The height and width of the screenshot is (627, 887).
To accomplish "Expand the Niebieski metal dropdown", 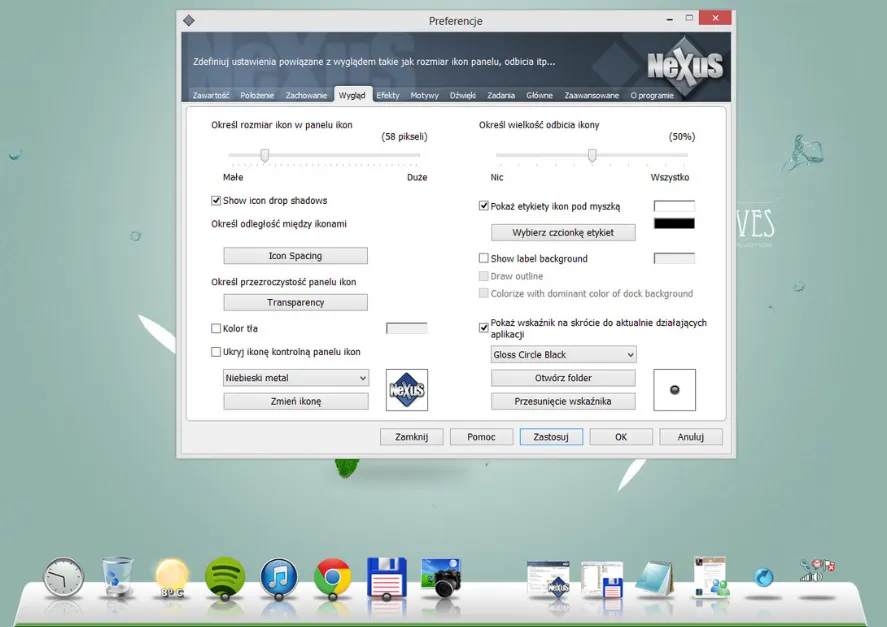I will click(296, 378).
